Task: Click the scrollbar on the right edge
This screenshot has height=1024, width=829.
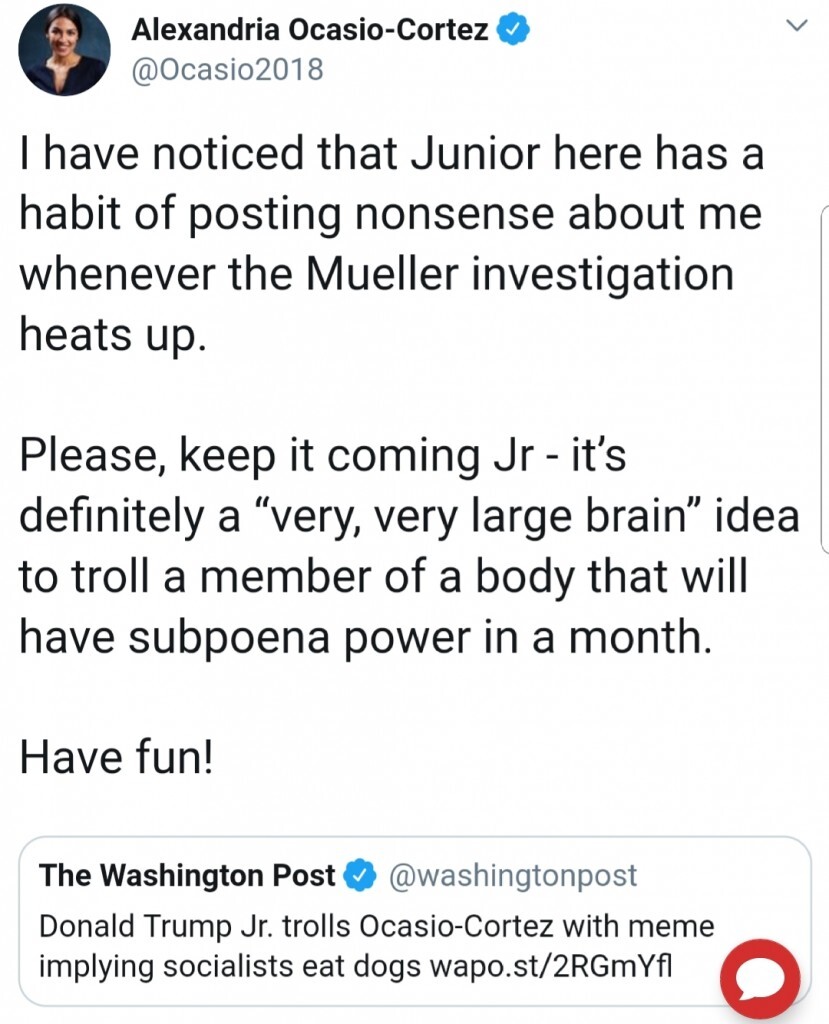Action: 823,380
